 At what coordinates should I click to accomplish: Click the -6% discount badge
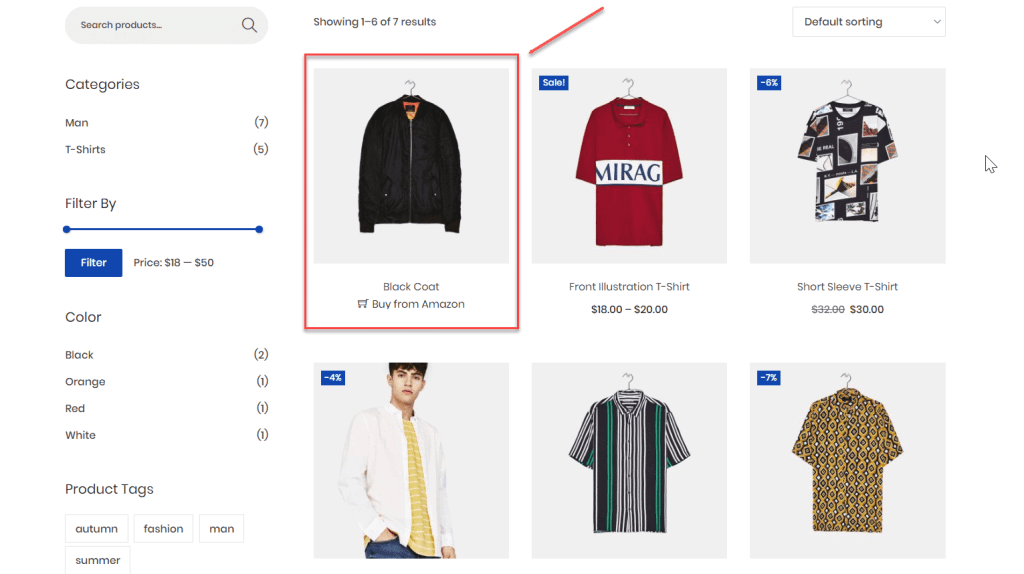point(768,83)
